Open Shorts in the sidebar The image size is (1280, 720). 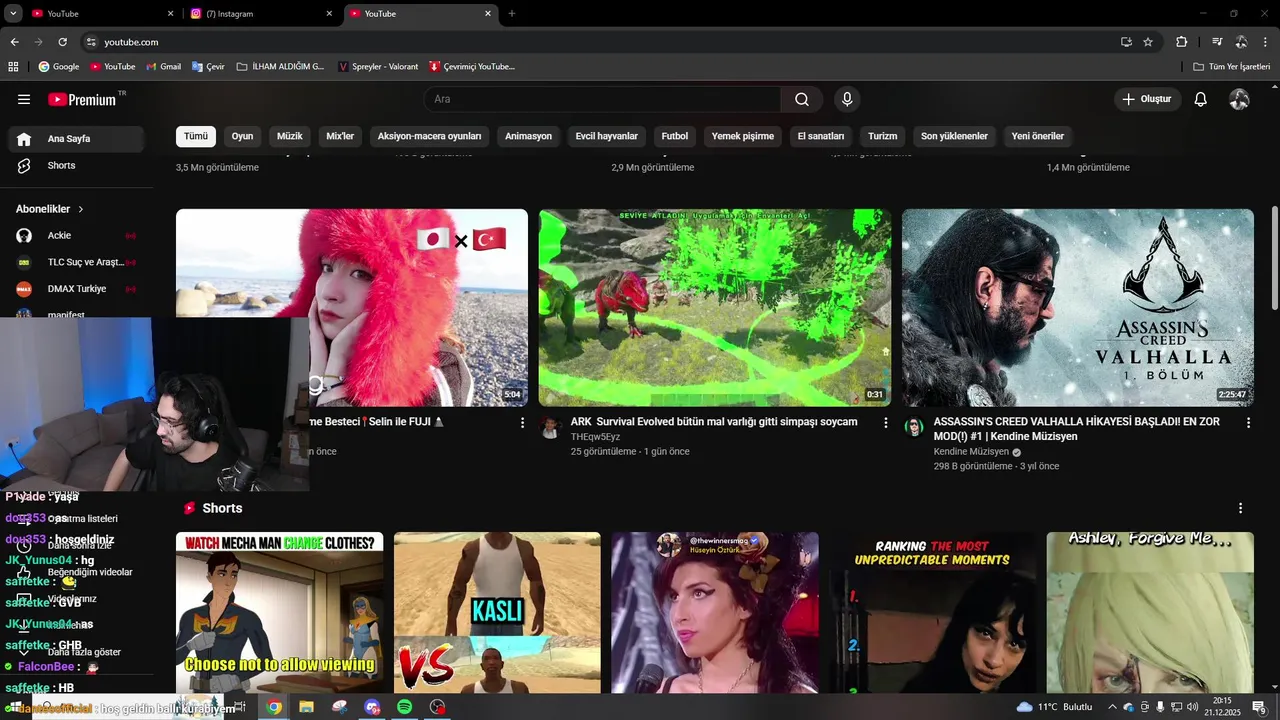pyautogui.click(x=77, y=165)
